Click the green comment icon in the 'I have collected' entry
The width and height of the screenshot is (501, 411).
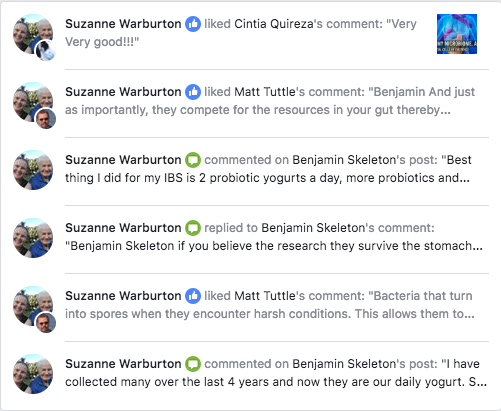pos(193,364)
